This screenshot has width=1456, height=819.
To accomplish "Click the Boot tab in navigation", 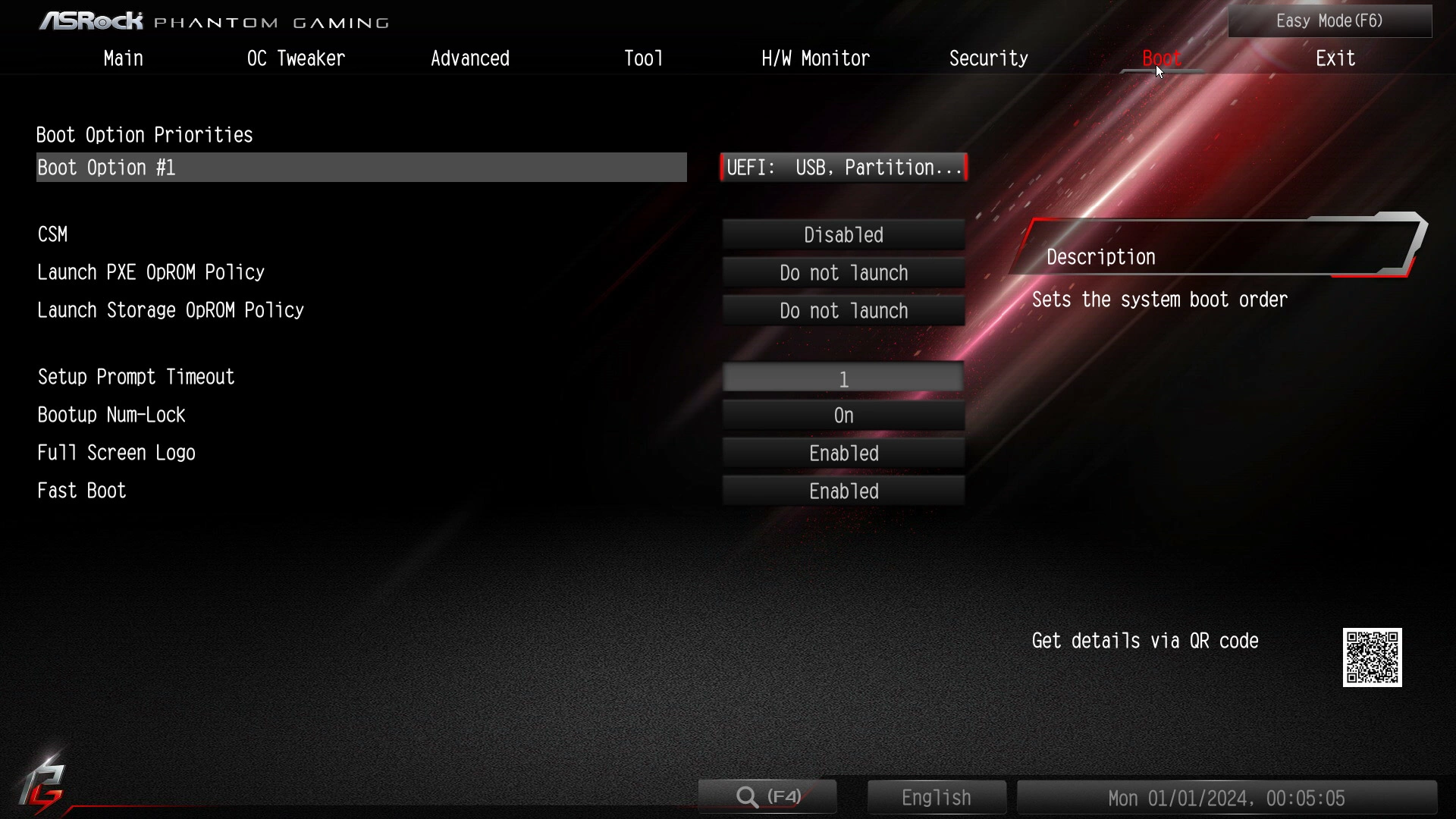I will 1162,58.
